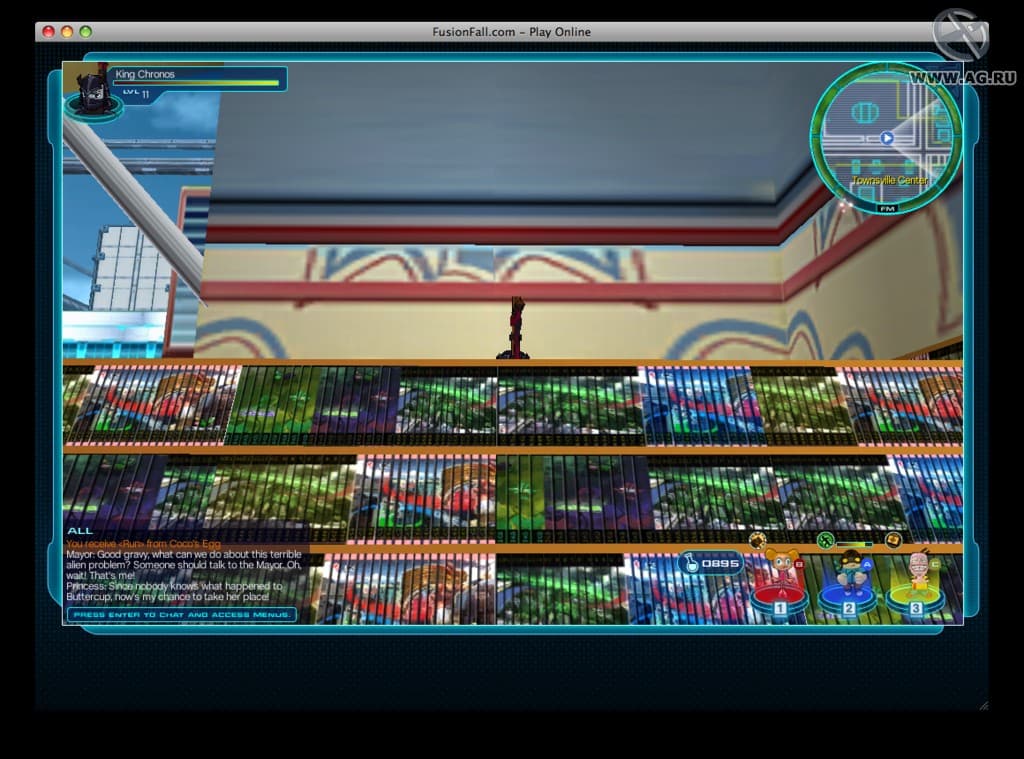Click the Mayor's chat line 'Good gravy'
The image size is (1024, 759).
[184, 565]
